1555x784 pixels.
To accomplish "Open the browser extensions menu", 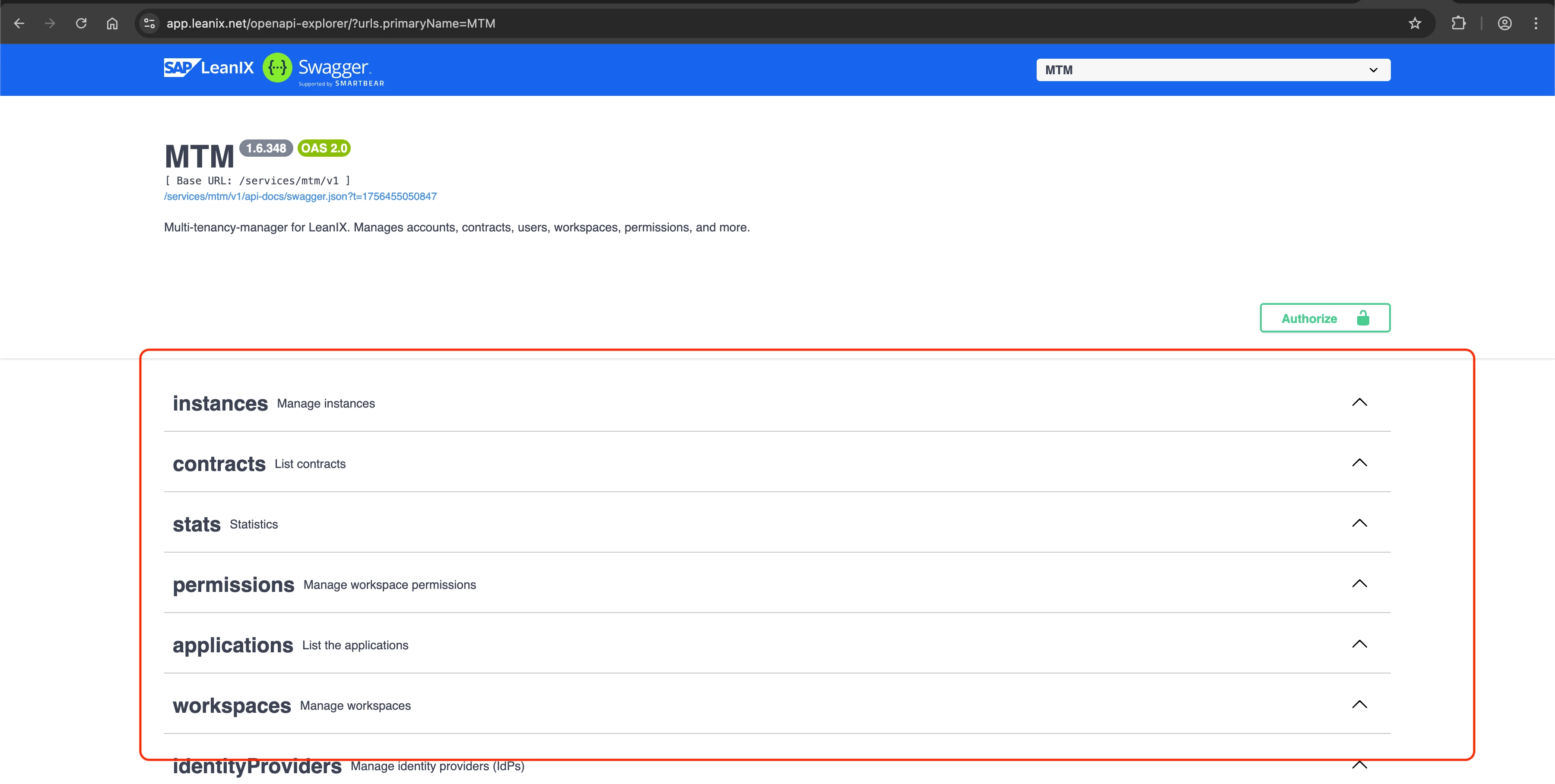I will pos(1458,24).
